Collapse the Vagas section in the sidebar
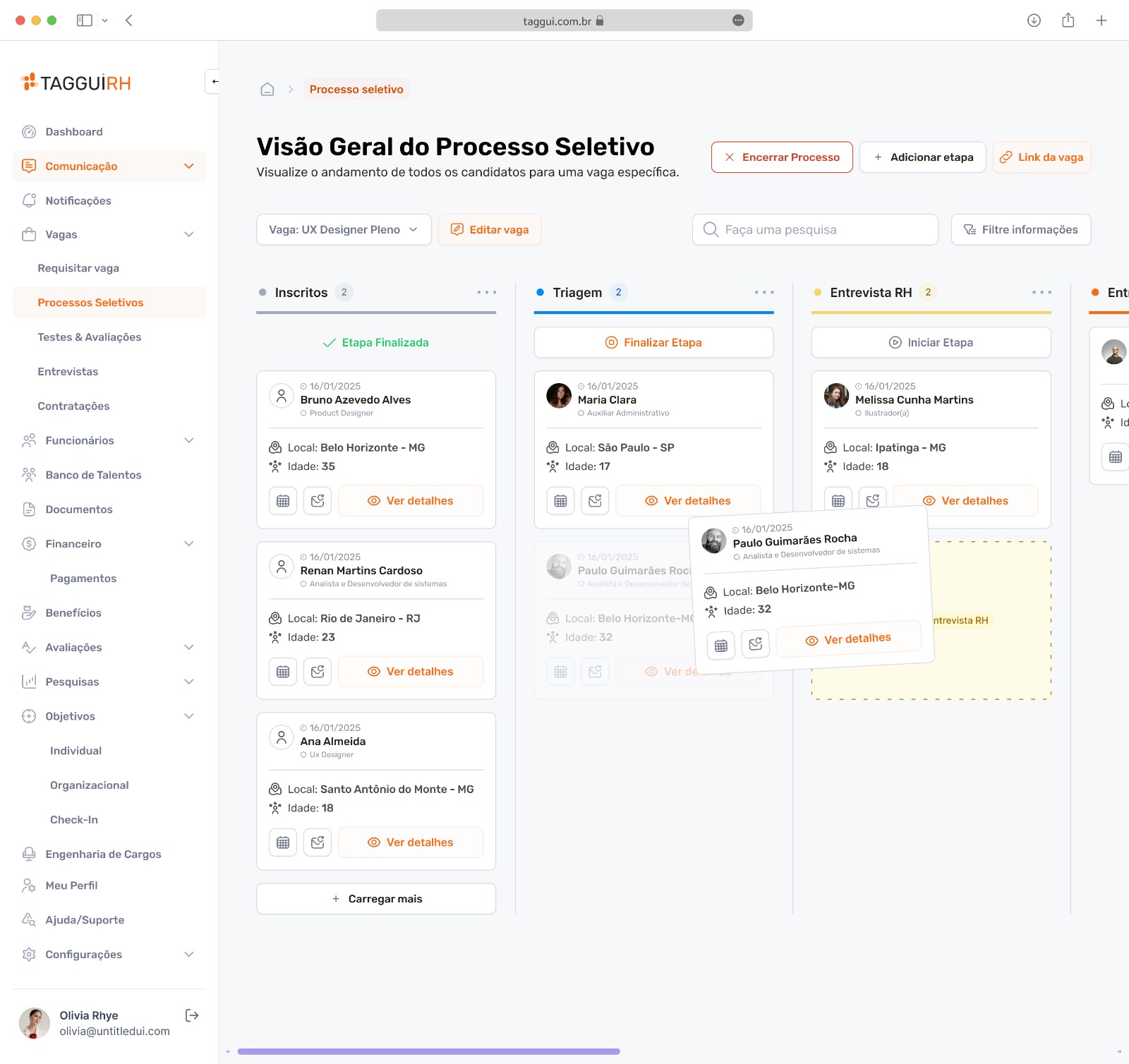 [x=189, y=234]
